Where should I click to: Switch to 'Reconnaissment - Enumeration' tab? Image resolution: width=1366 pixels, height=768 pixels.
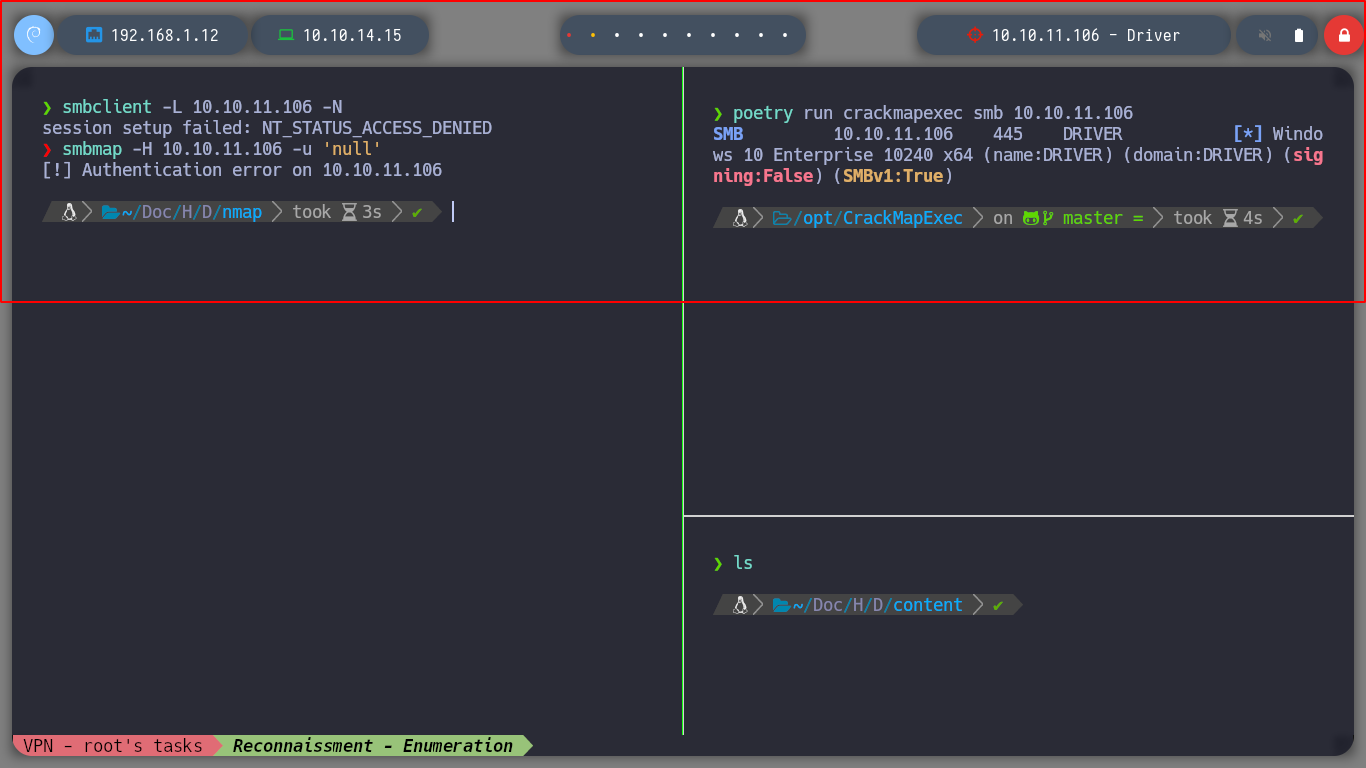point(372,745)
